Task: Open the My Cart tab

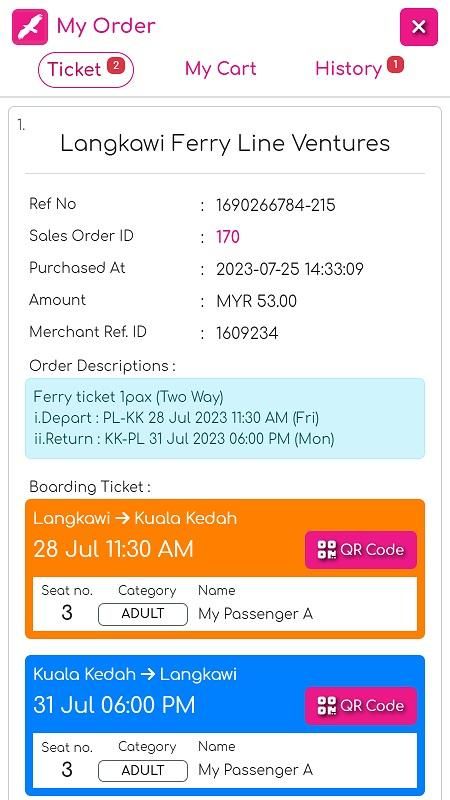Action: (220, 69)
